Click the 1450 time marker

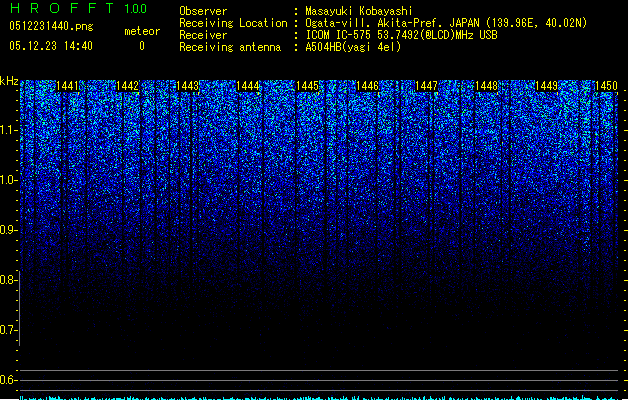pos(606,86)
